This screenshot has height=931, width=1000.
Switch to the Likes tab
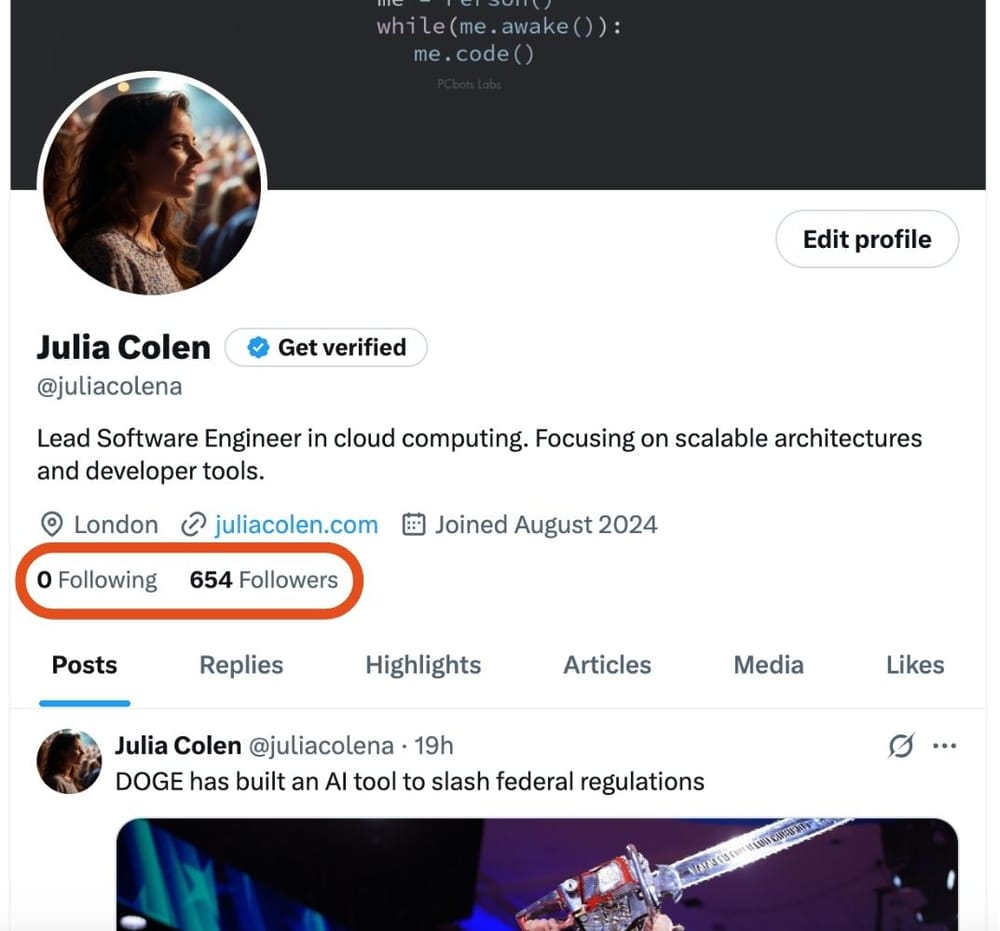click(x=915, y=665)
